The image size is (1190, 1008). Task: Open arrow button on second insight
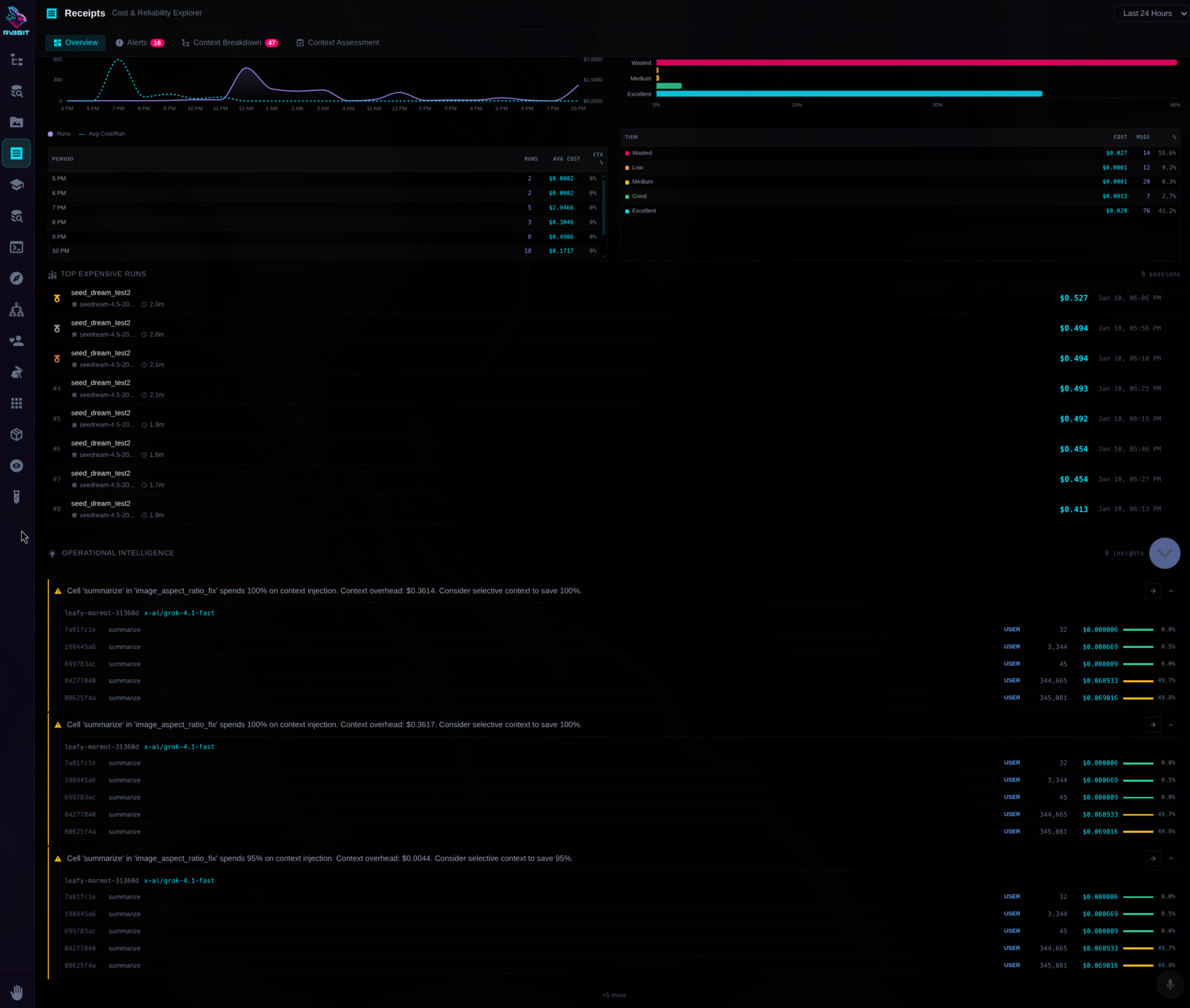(x=1153, y=725)
